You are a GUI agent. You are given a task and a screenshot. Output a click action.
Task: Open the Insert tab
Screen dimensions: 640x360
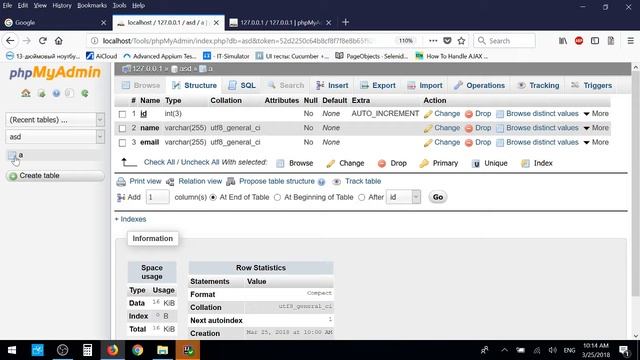(332, 85)
